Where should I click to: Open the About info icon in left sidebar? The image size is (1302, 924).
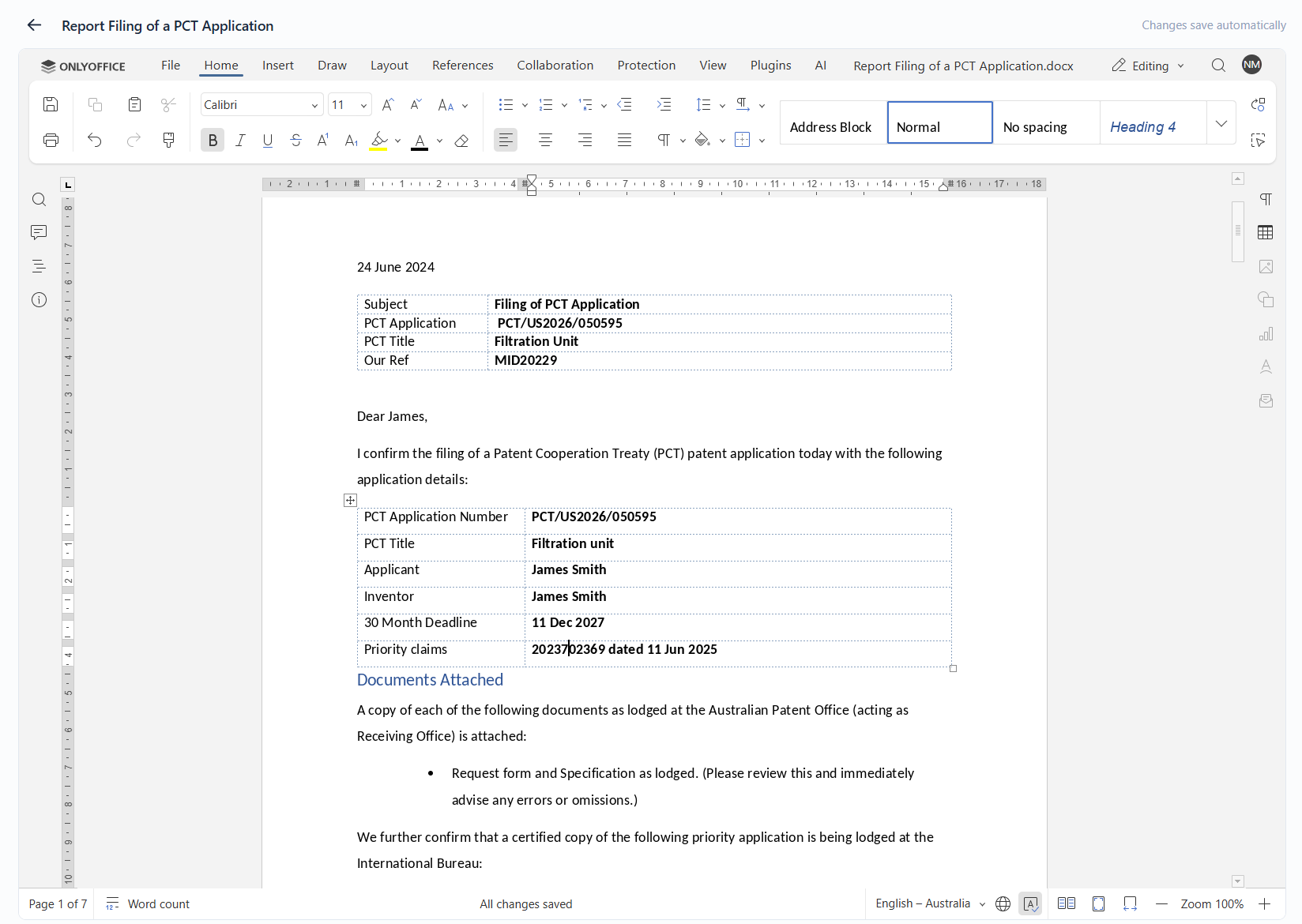39,300
